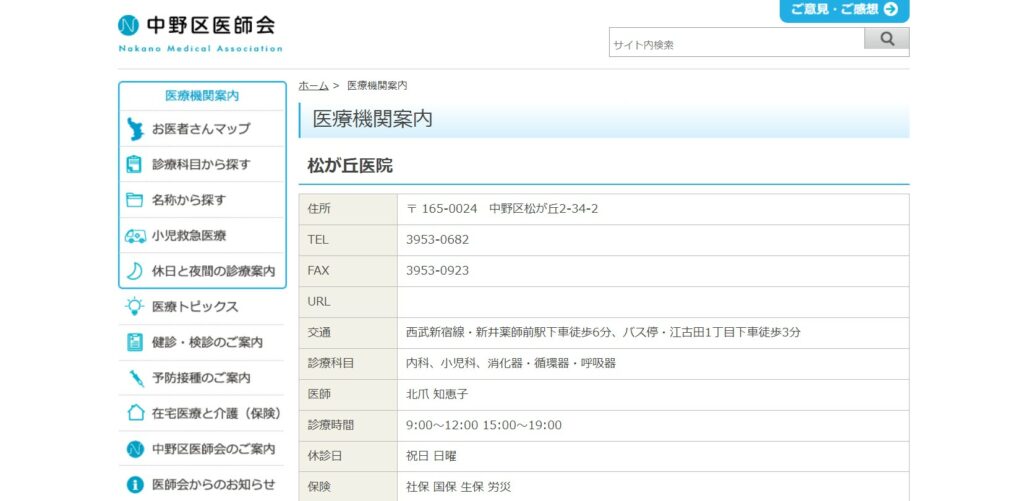
Task: Click the URL row label
Action: (319, 302)
